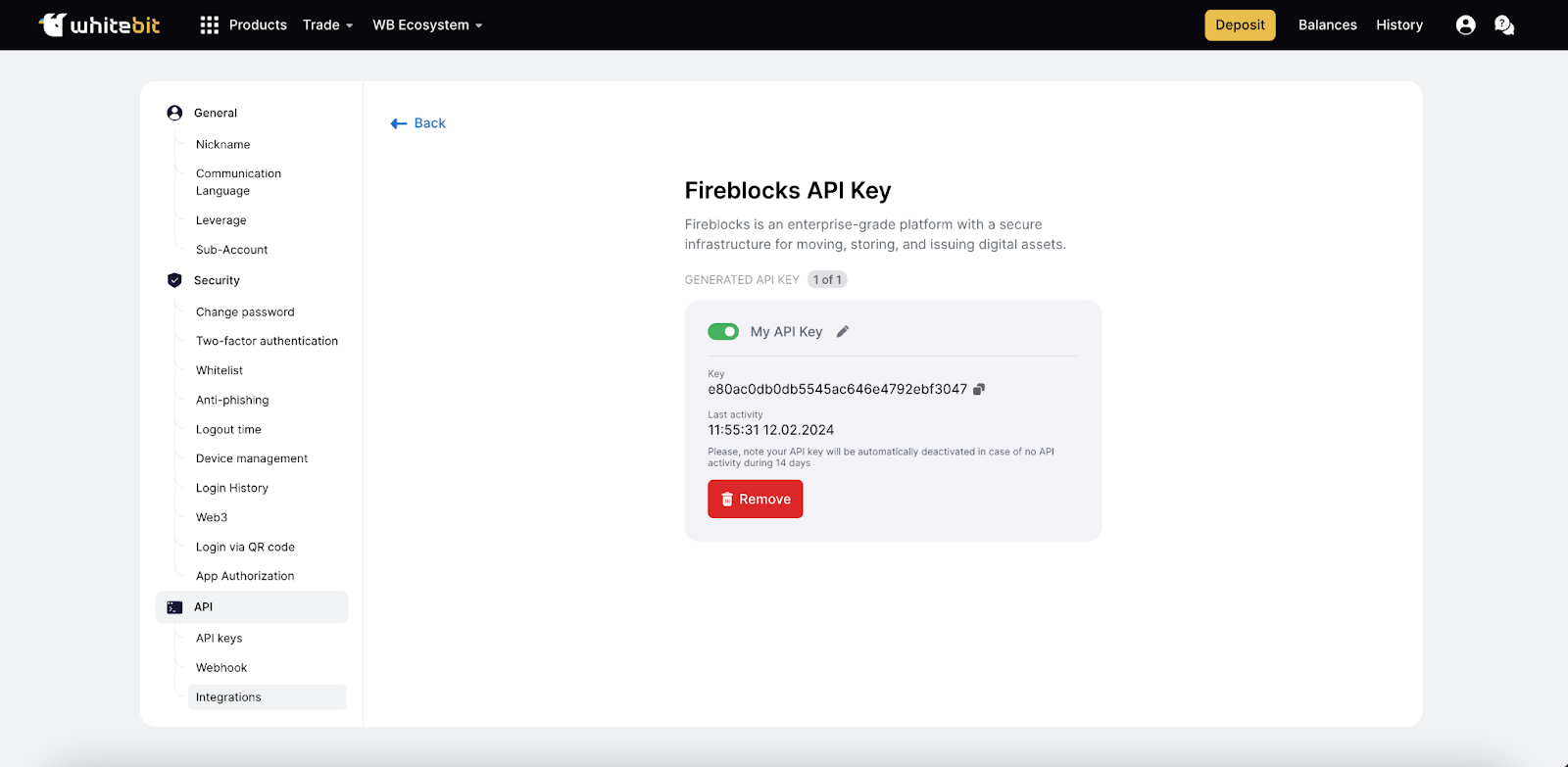The image size is (1568, 767).
Task: Go Back to the integrations list
Action: click(x=418, y=123)
